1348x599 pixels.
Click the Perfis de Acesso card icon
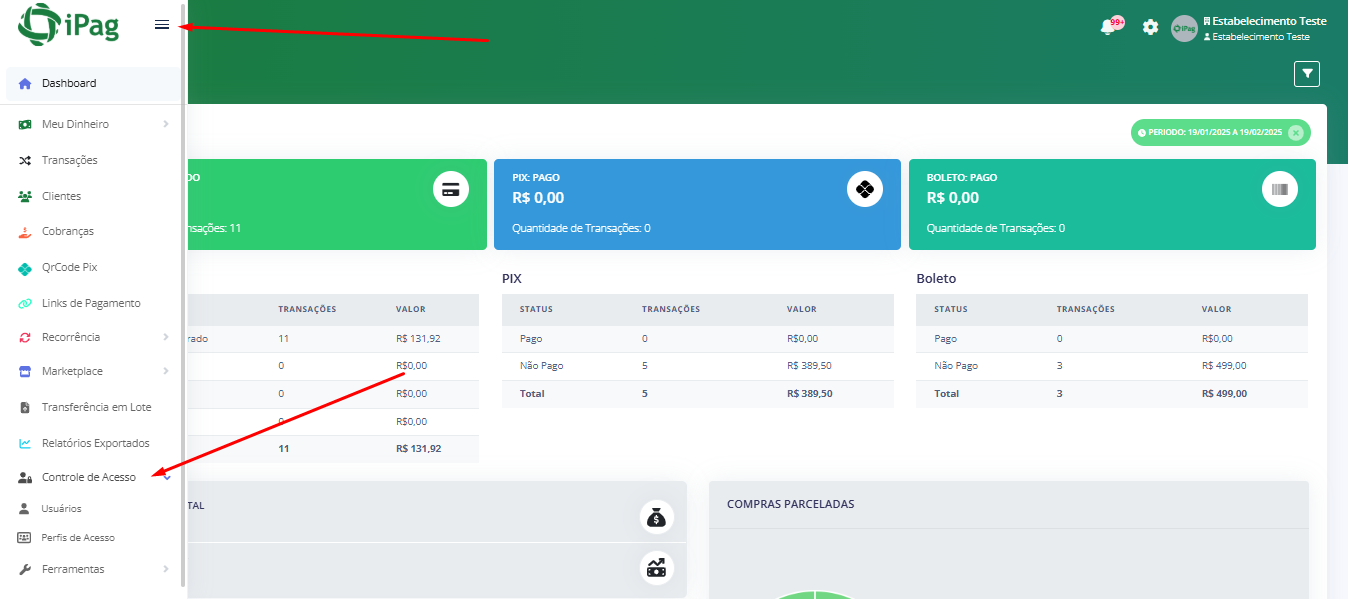(x=24, y=537)
